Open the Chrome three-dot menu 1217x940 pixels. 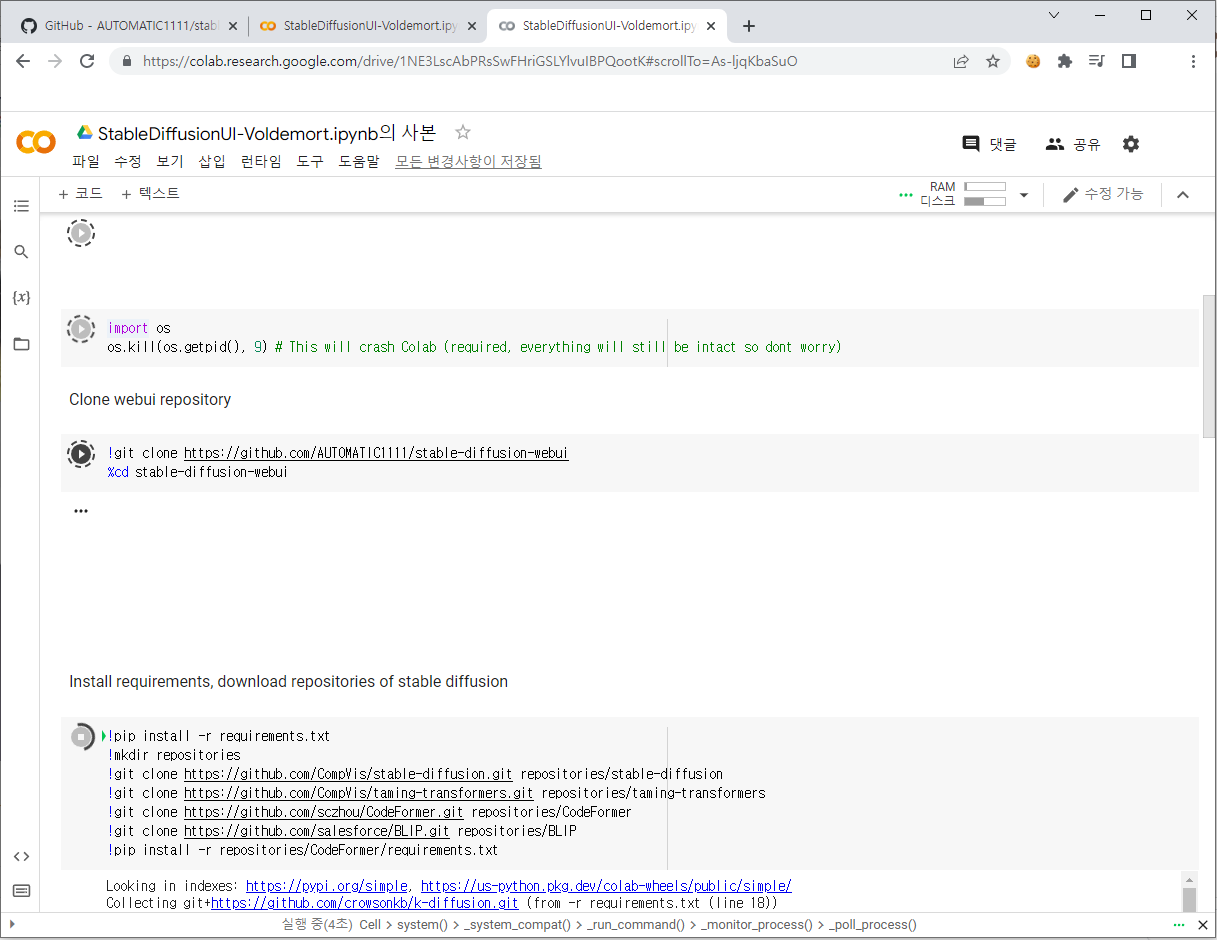click(x=1193, y=61)
